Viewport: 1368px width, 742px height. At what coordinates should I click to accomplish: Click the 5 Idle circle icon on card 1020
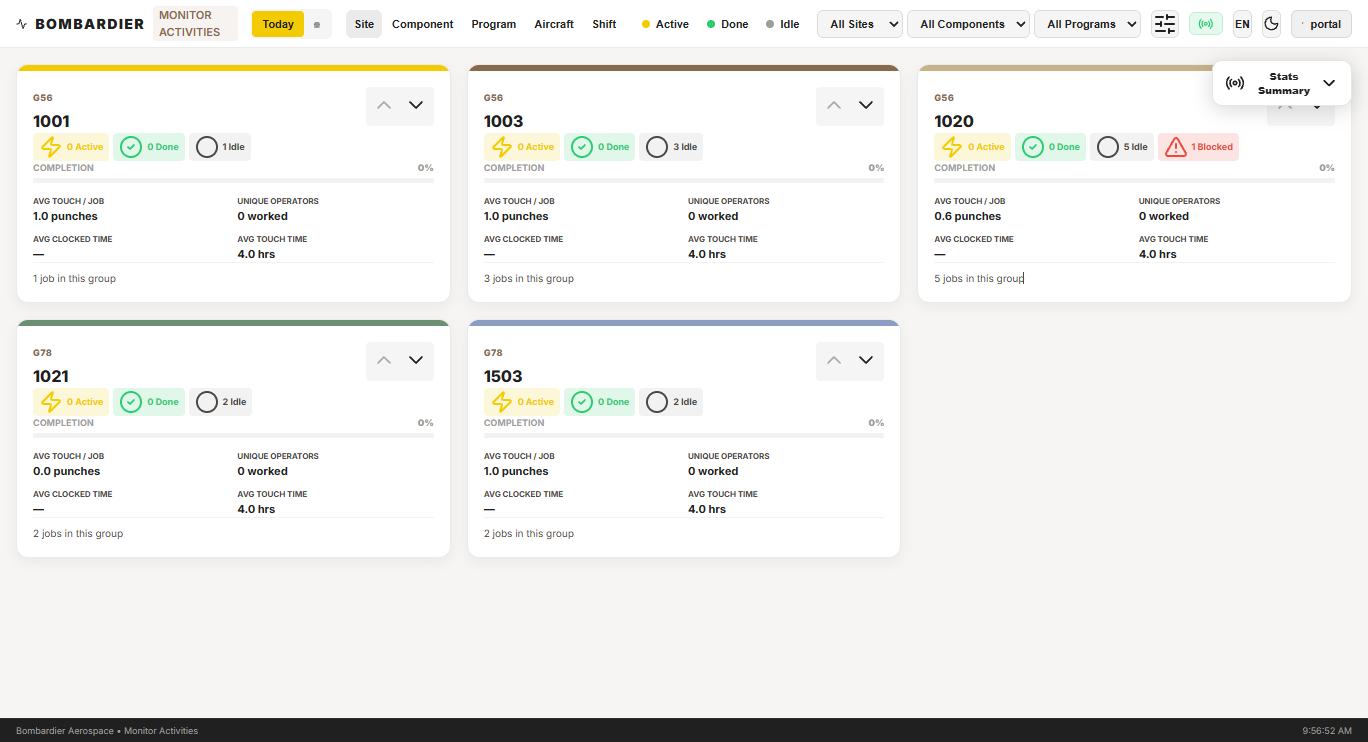1107,147
